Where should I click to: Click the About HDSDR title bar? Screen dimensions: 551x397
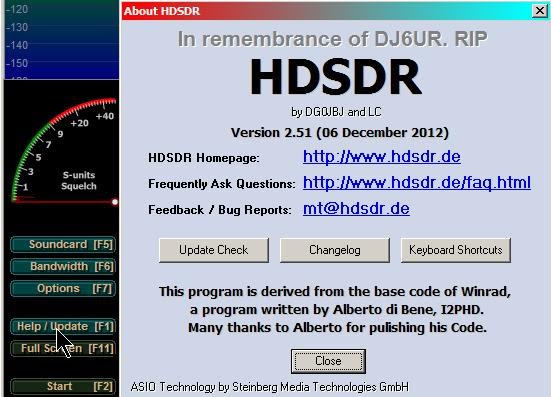(327, 11)
